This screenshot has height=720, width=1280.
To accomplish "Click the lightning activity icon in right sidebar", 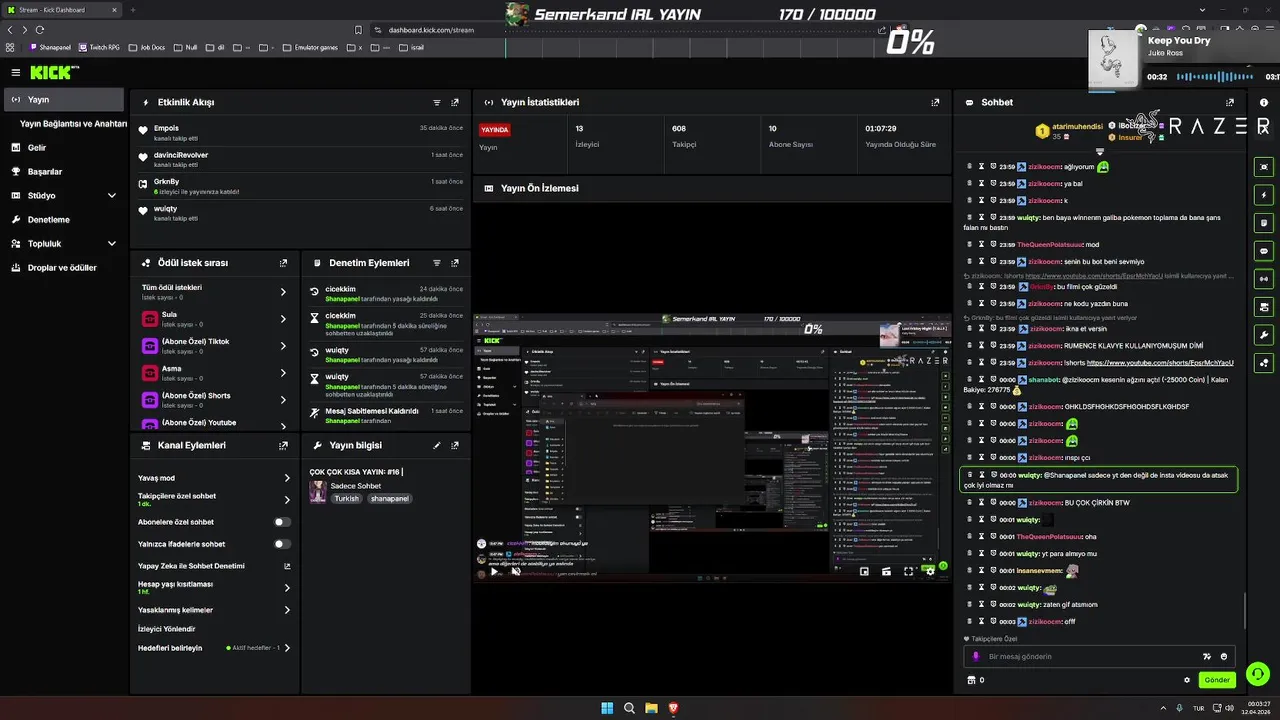I will click(1264, 195).
